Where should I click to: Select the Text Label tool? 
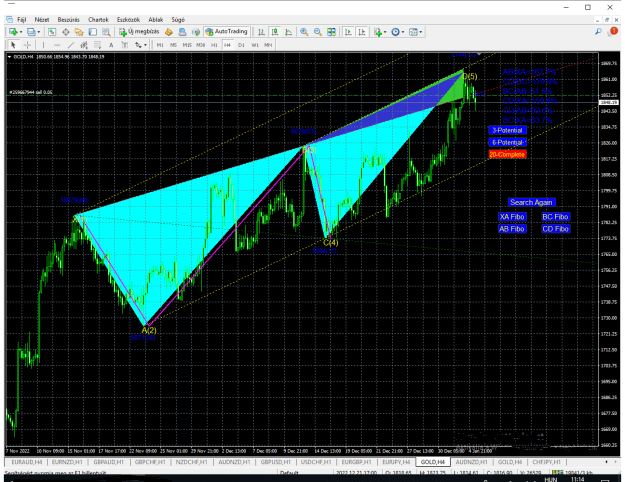click(x=125, y=45)
